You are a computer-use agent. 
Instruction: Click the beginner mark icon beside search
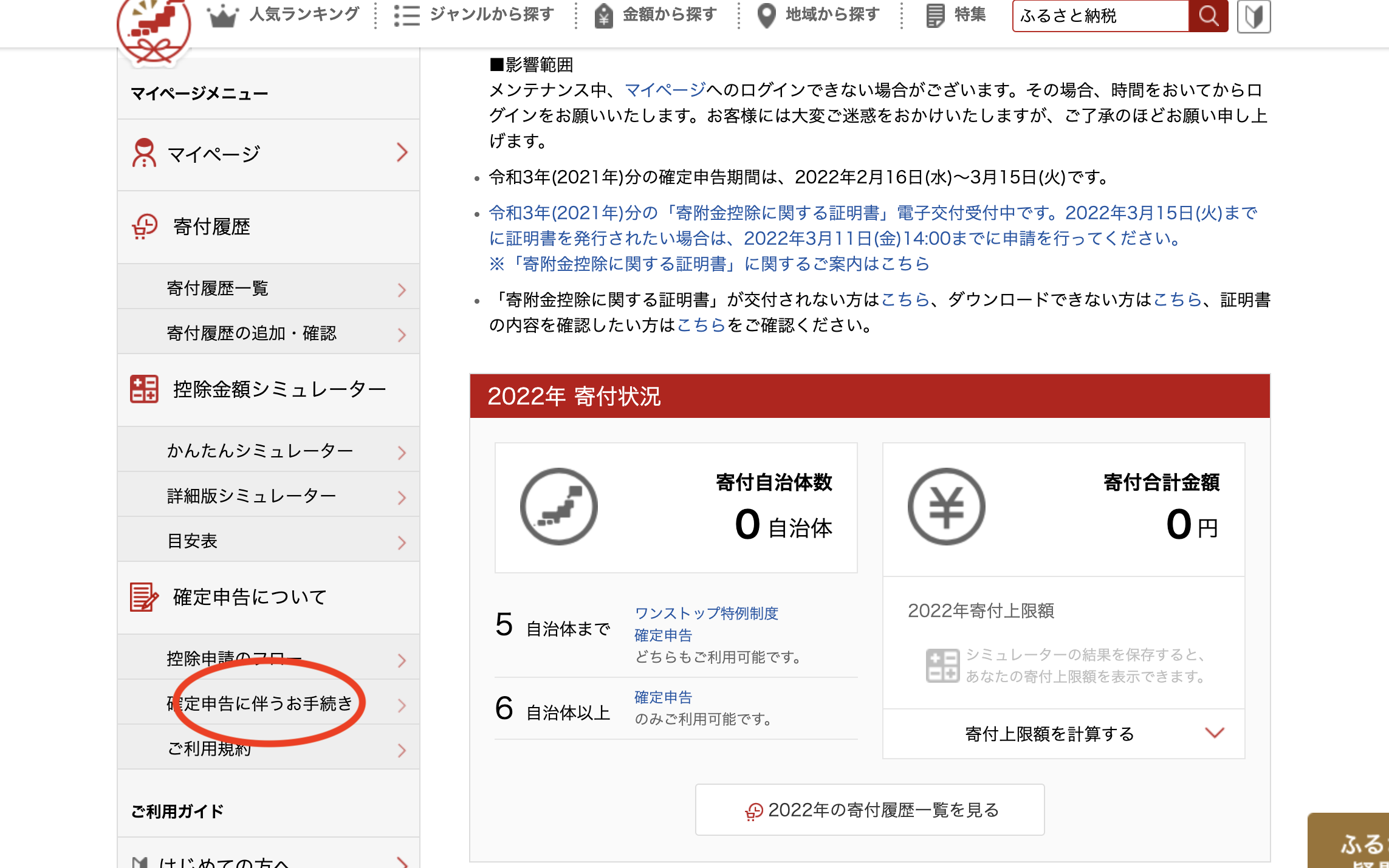(x=1254, y=16)
